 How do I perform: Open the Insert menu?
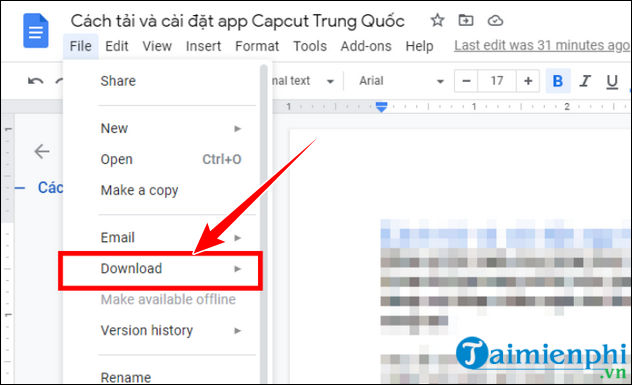tap(203, 46)
